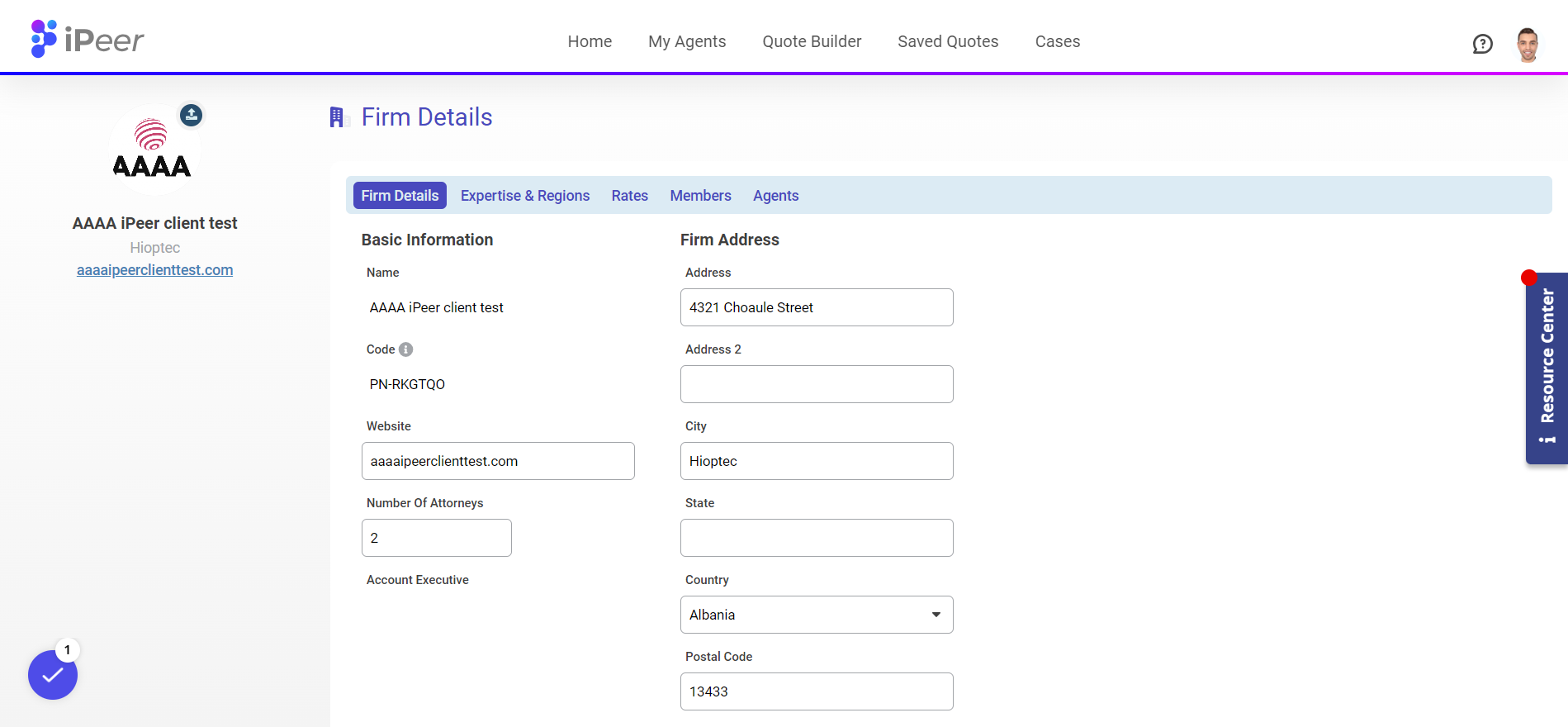Open the checklist checkmark widget
Screen dimensions: 1568x727
53,675
